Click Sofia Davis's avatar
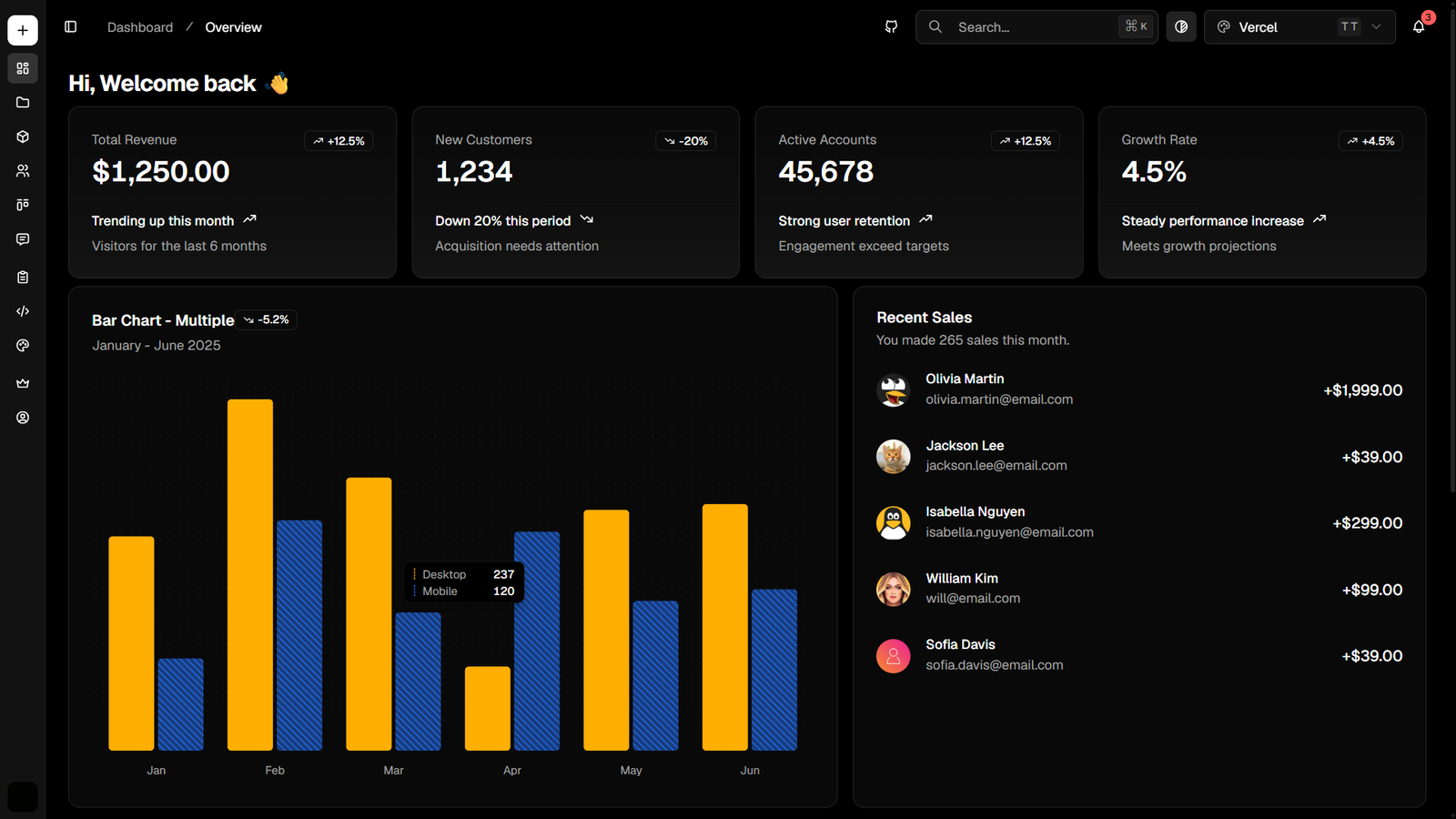 tap(893, 656)
